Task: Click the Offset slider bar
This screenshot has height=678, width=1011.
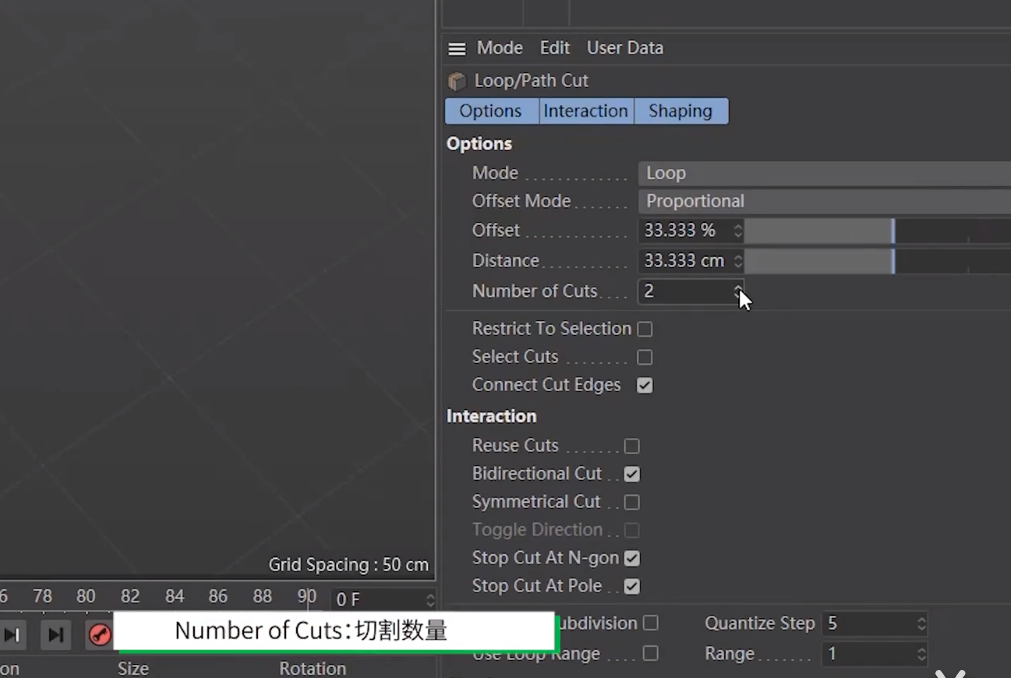Action: pyautogui.click(x=878, y=231)
